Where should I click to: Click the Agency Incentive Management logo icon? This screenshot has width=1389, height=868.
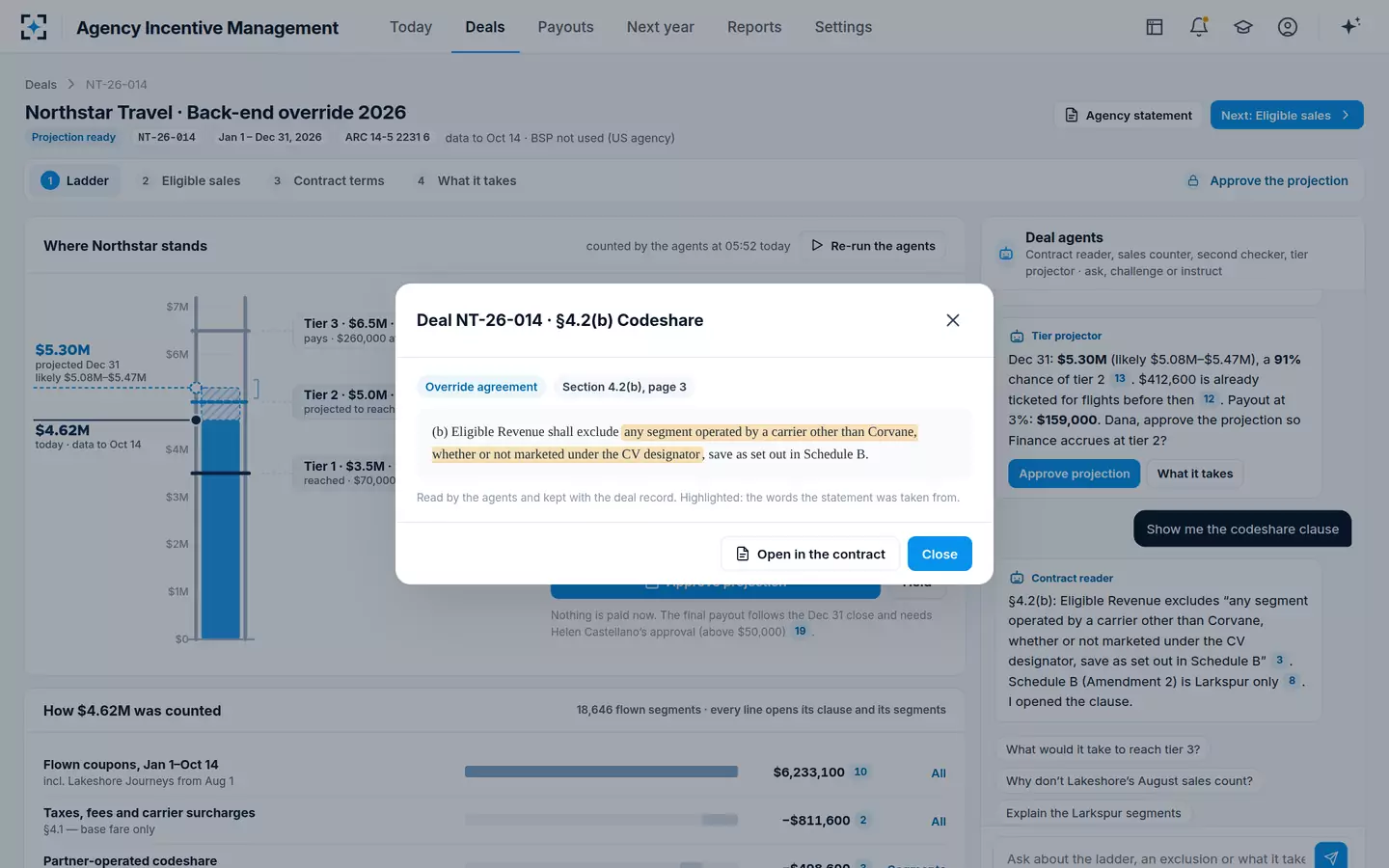(x=34, y=27)
